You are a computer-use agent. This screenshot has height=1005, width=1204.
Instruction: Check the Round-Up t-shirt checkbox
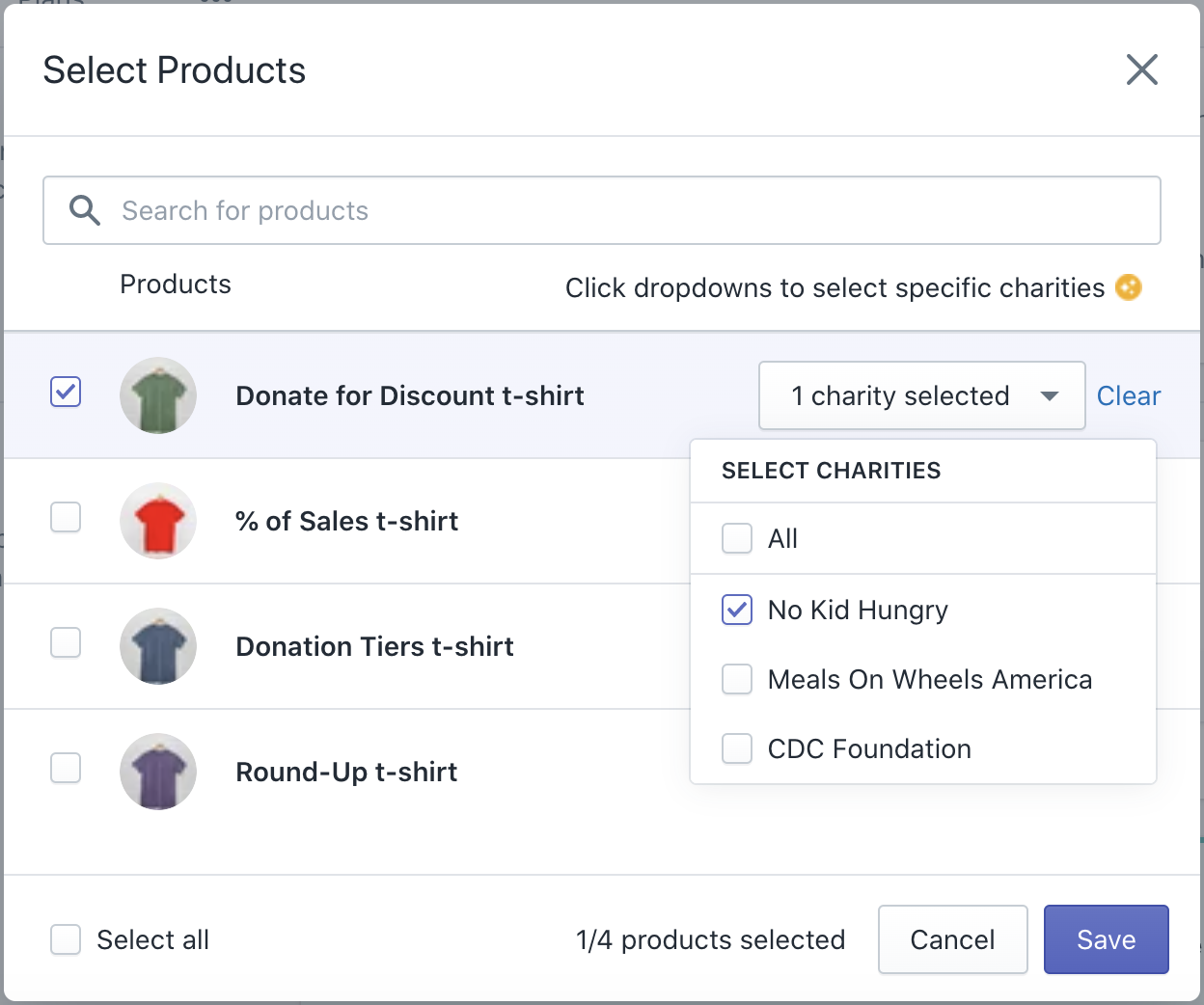66,769
